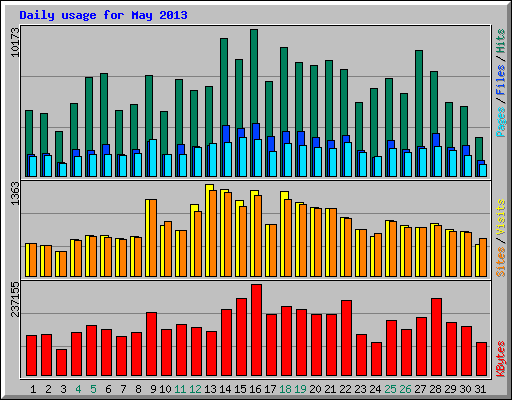Click day 11 weekend label
Viewport: 512px width, 400px height.
point(180,389)
